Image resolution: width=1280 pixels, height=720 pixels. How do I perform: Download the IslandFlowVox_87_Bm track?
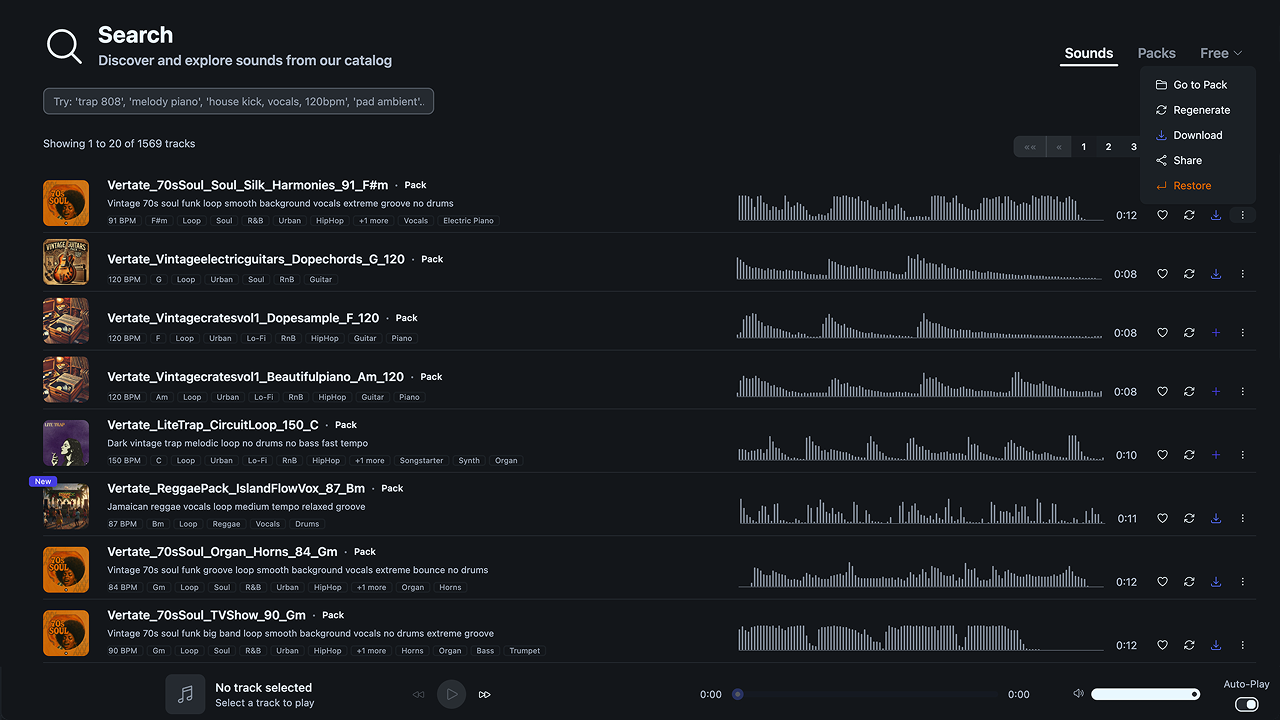1216,518
